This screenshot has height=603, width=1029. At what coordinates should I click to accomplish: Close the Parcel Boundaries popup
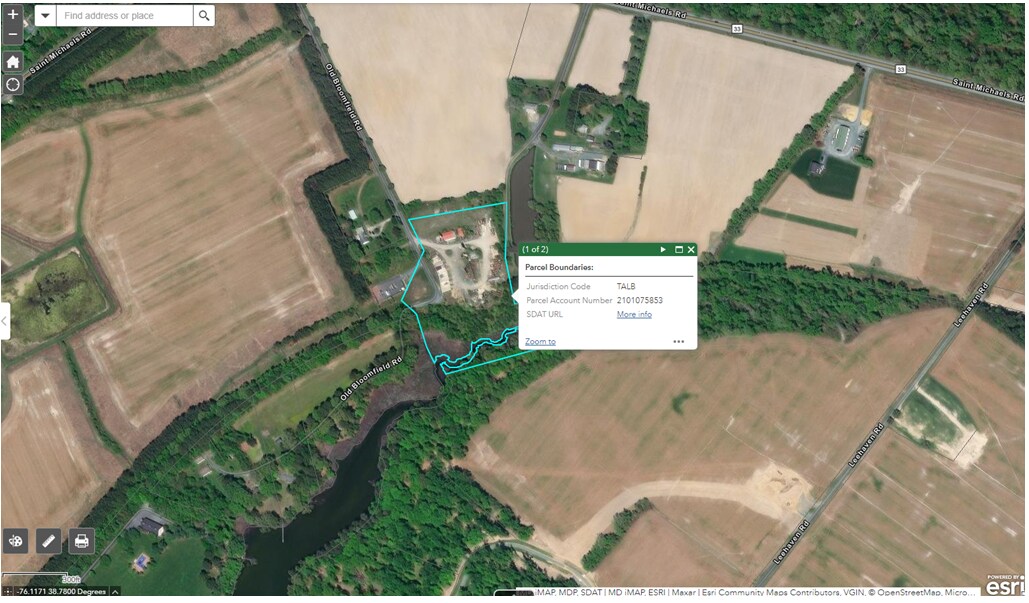coord(691,249)
